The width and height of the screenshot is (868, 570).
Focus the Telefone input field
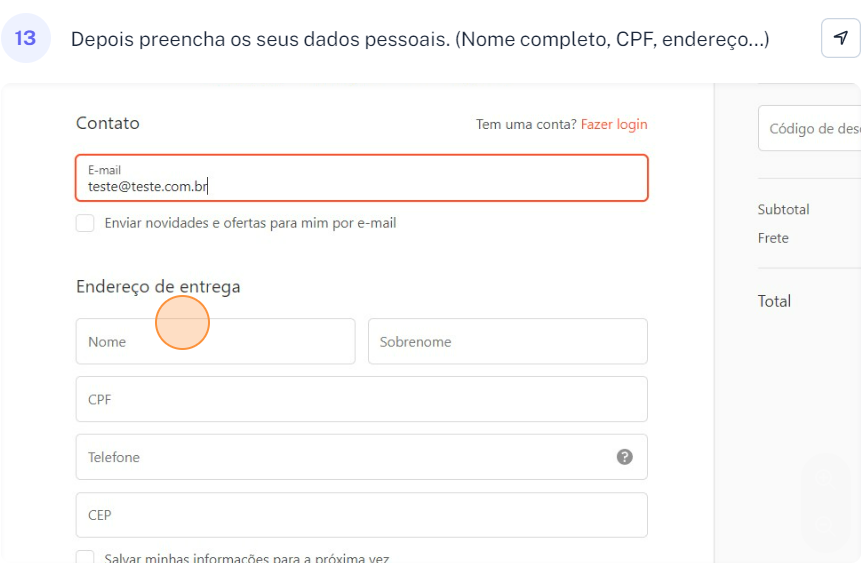point(340,457)
